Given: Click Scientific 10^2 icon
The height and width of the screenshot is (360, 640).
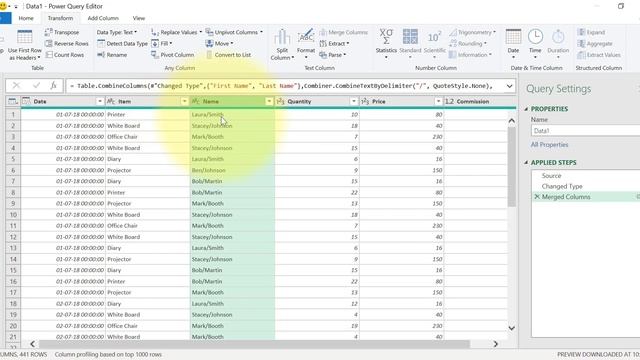Looking at the screenshot, I should (x=434, y=37).
